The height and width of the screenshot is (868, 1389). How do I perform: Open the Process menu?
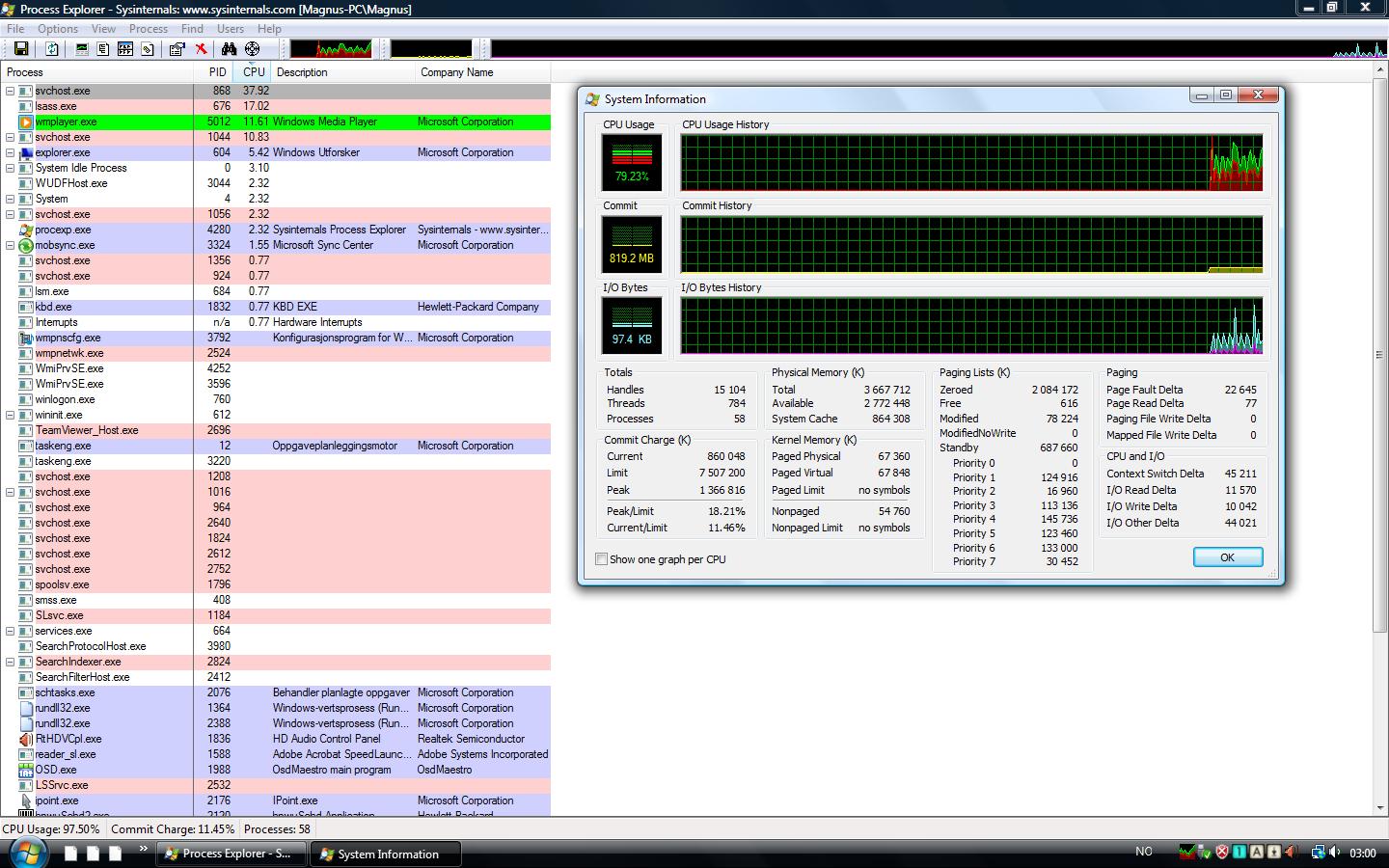tap(149, 29)
